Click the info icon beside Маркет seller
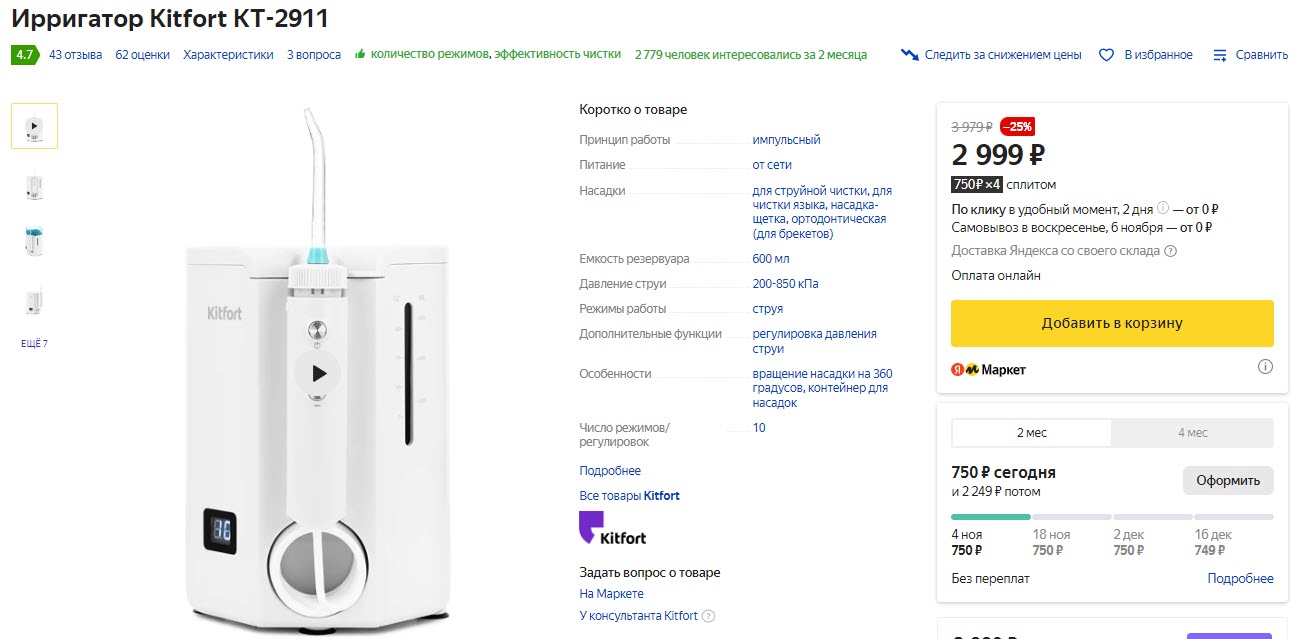This screenshot has width=1292, height=639. pos(1265,367)
